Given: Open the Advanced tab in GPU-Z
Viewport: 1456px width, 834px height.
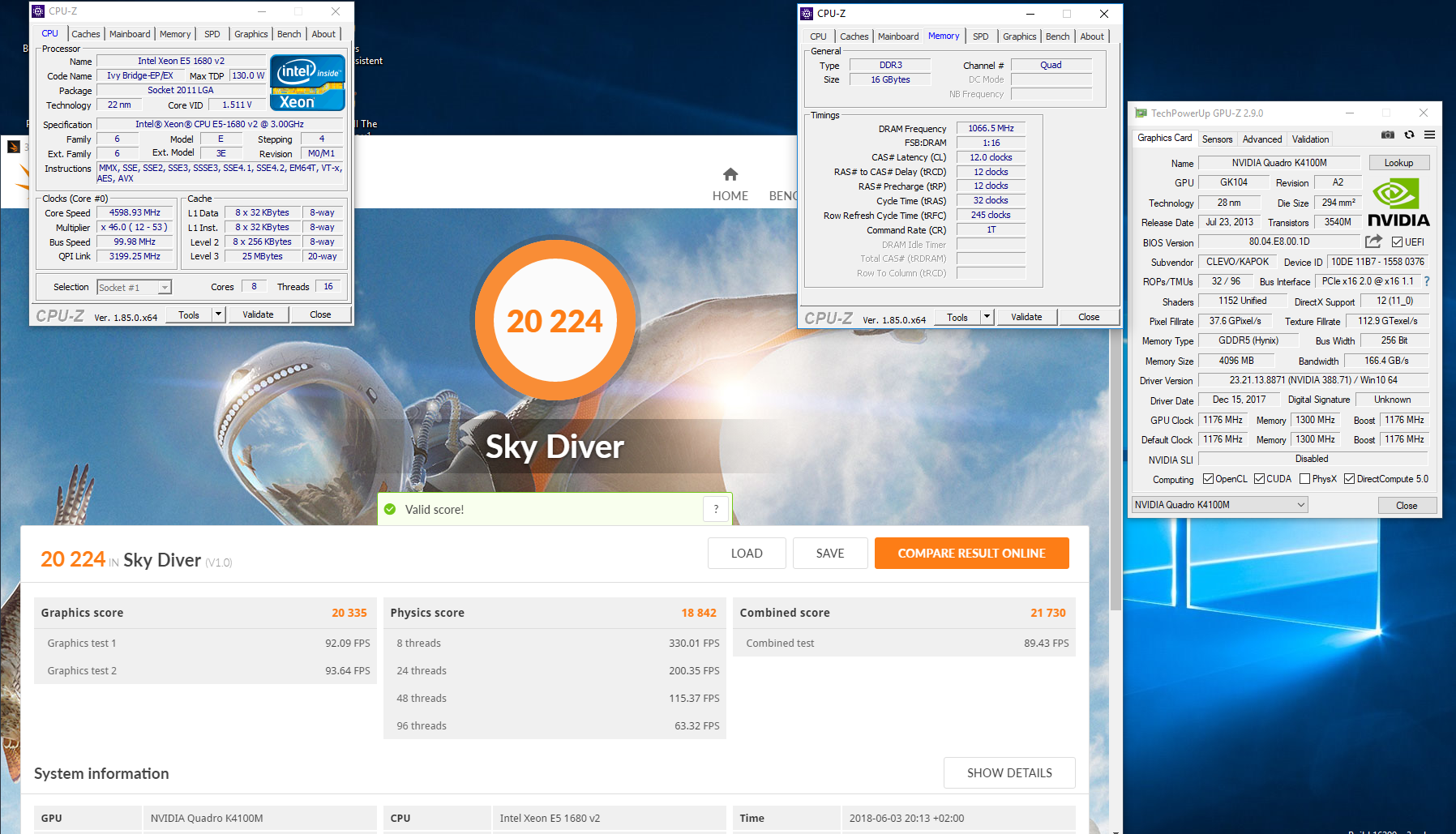Looking at the screenshot, I should pos(1262,139).
